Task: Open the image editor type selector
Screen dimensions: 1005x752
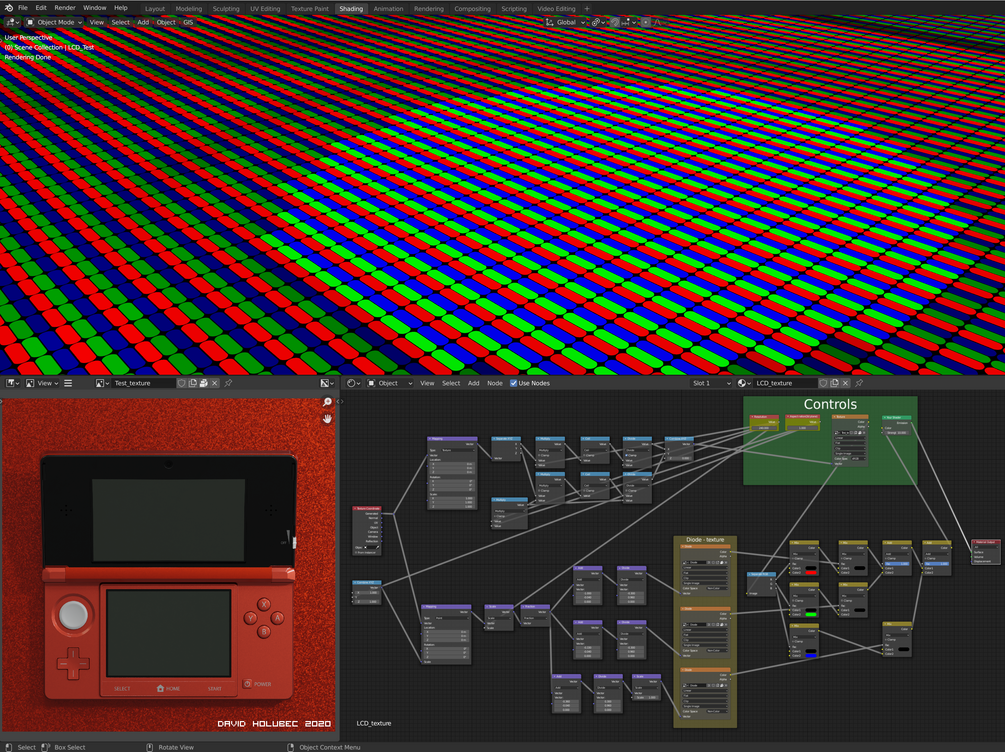Action: point(13,383)
